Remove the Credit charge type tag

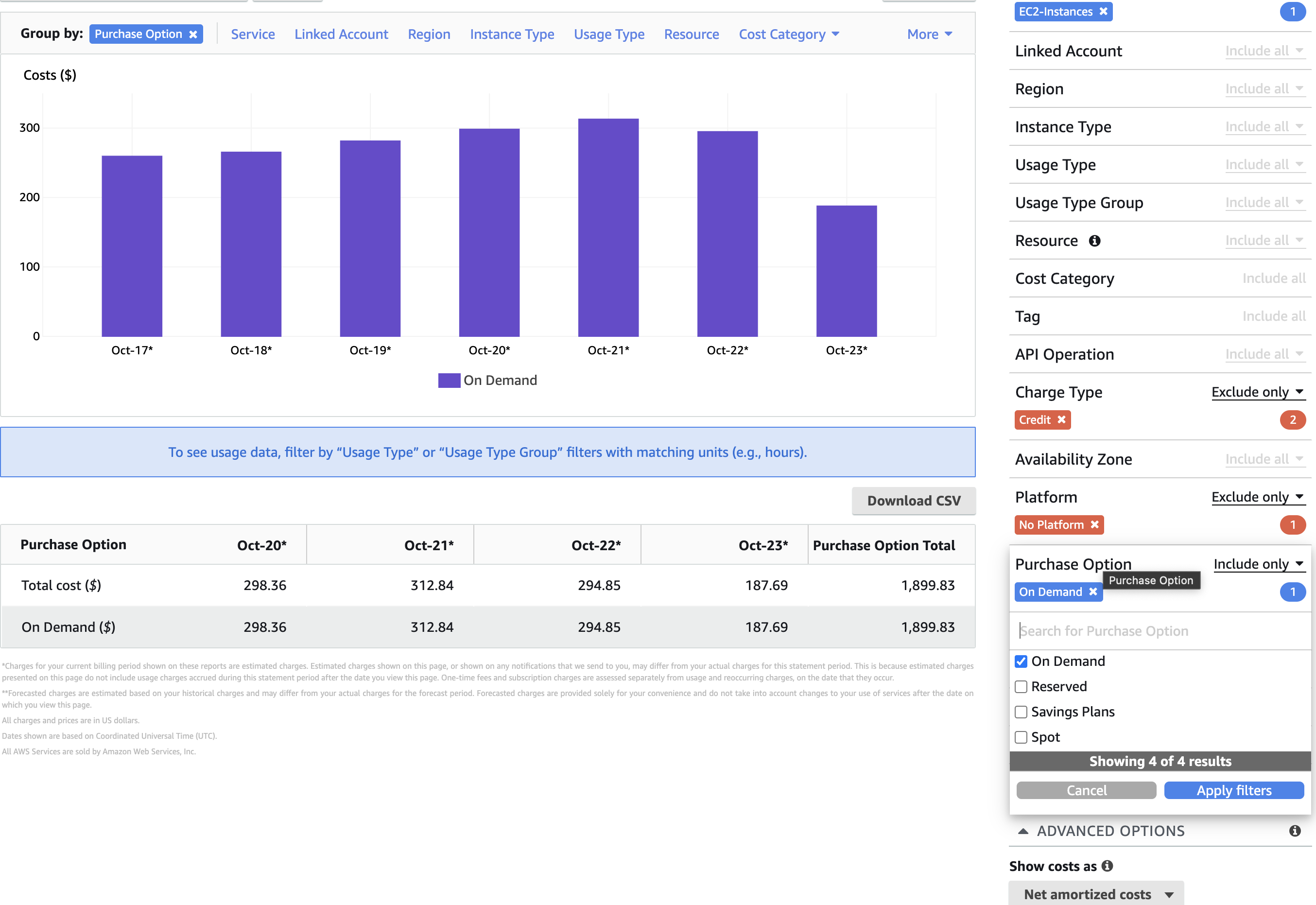click(x=1061, y=419)
